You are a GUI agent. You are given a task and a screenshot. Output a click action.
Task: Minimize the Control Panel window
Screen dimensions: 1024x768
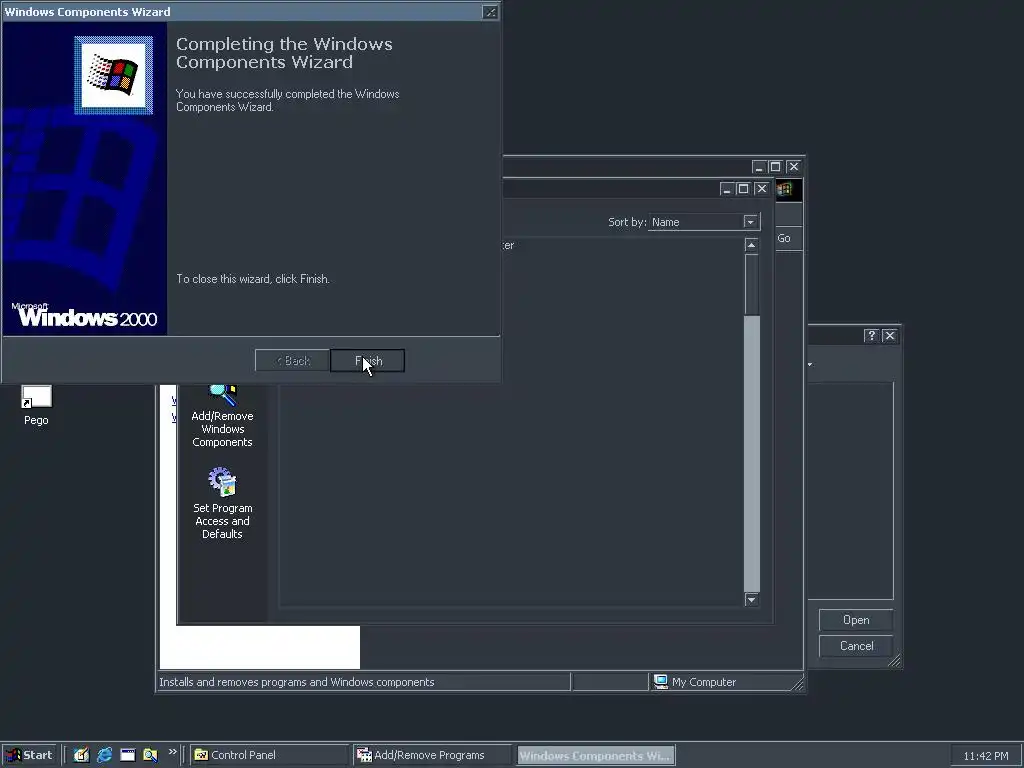pyautogui.click(x=758, y=167)
